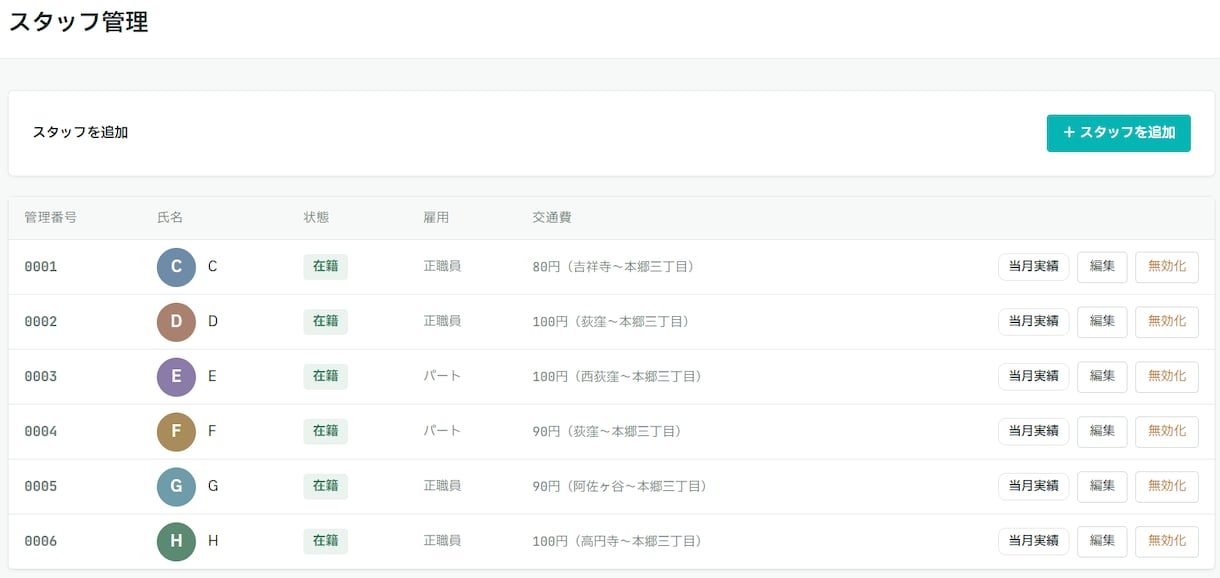Click the blue C avatar circle
This screenshot has height=578, width=1220.
tap(176, 267)
